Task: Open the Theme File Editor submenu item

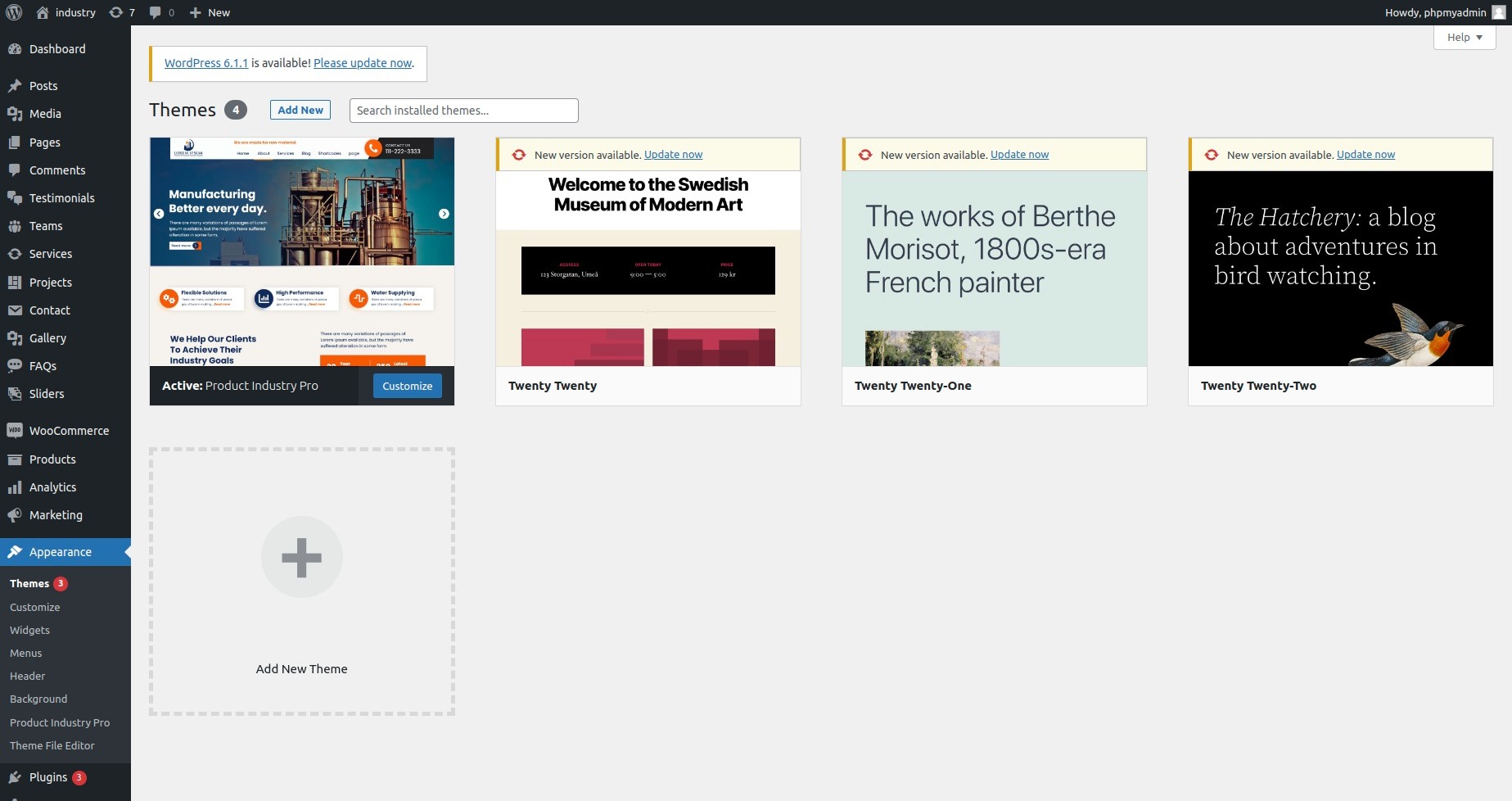Action: click(x=52, y=746)
